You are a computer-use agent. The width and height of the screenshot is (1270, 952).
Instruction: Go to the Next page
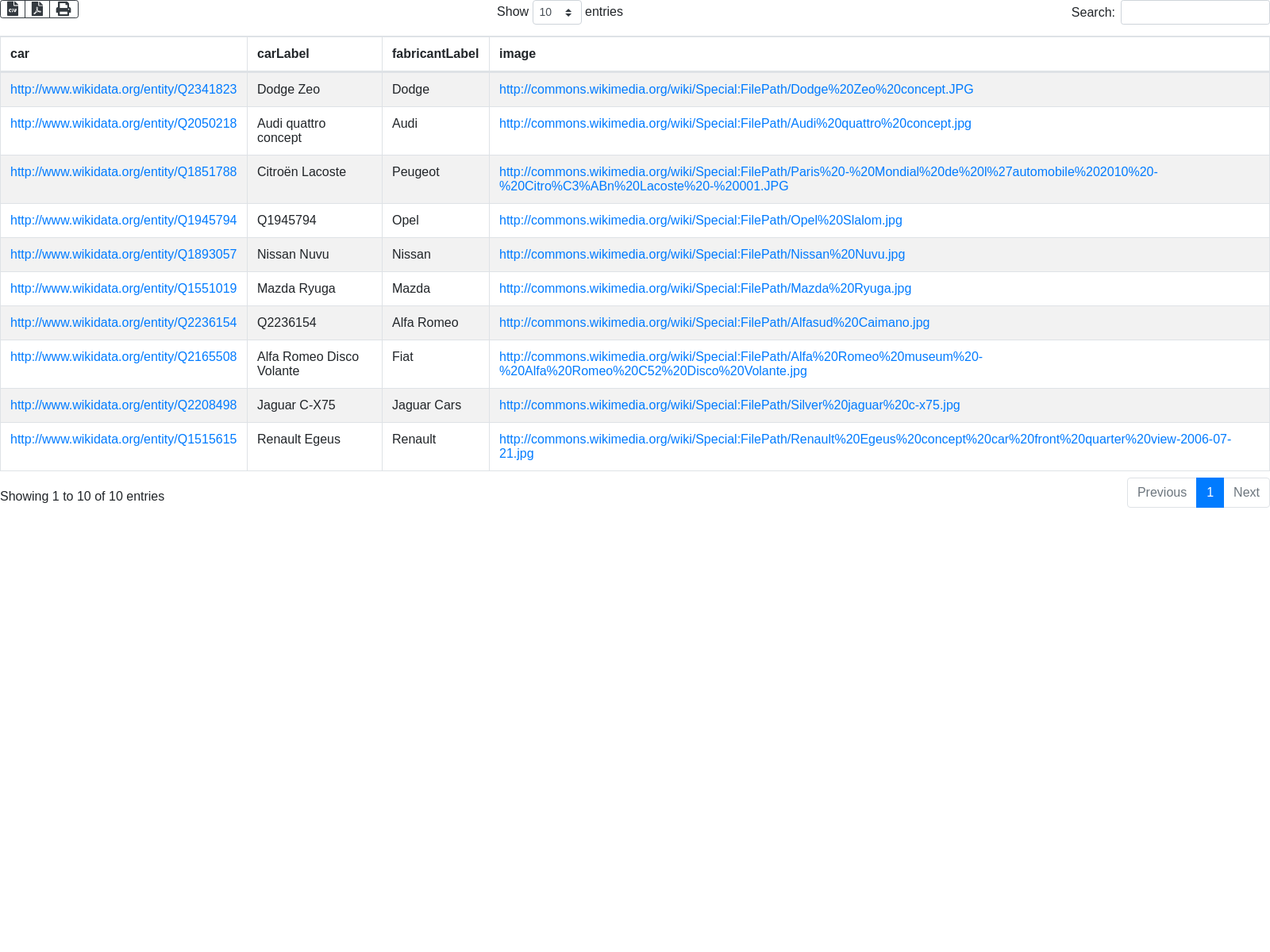click(1245, 493)
